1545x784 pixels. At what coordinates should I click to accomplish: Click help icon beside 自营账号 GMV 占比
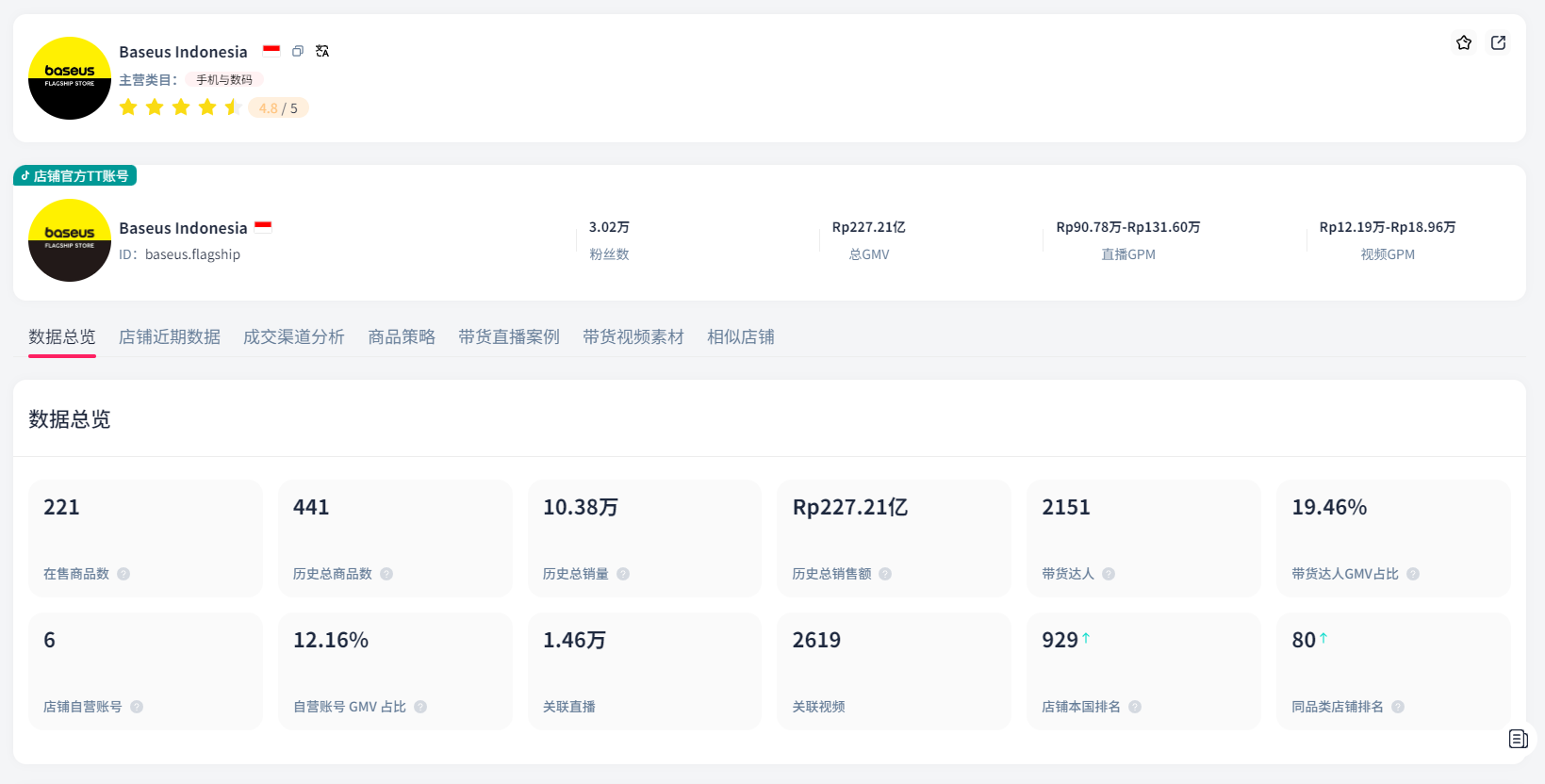coord(420,707)
